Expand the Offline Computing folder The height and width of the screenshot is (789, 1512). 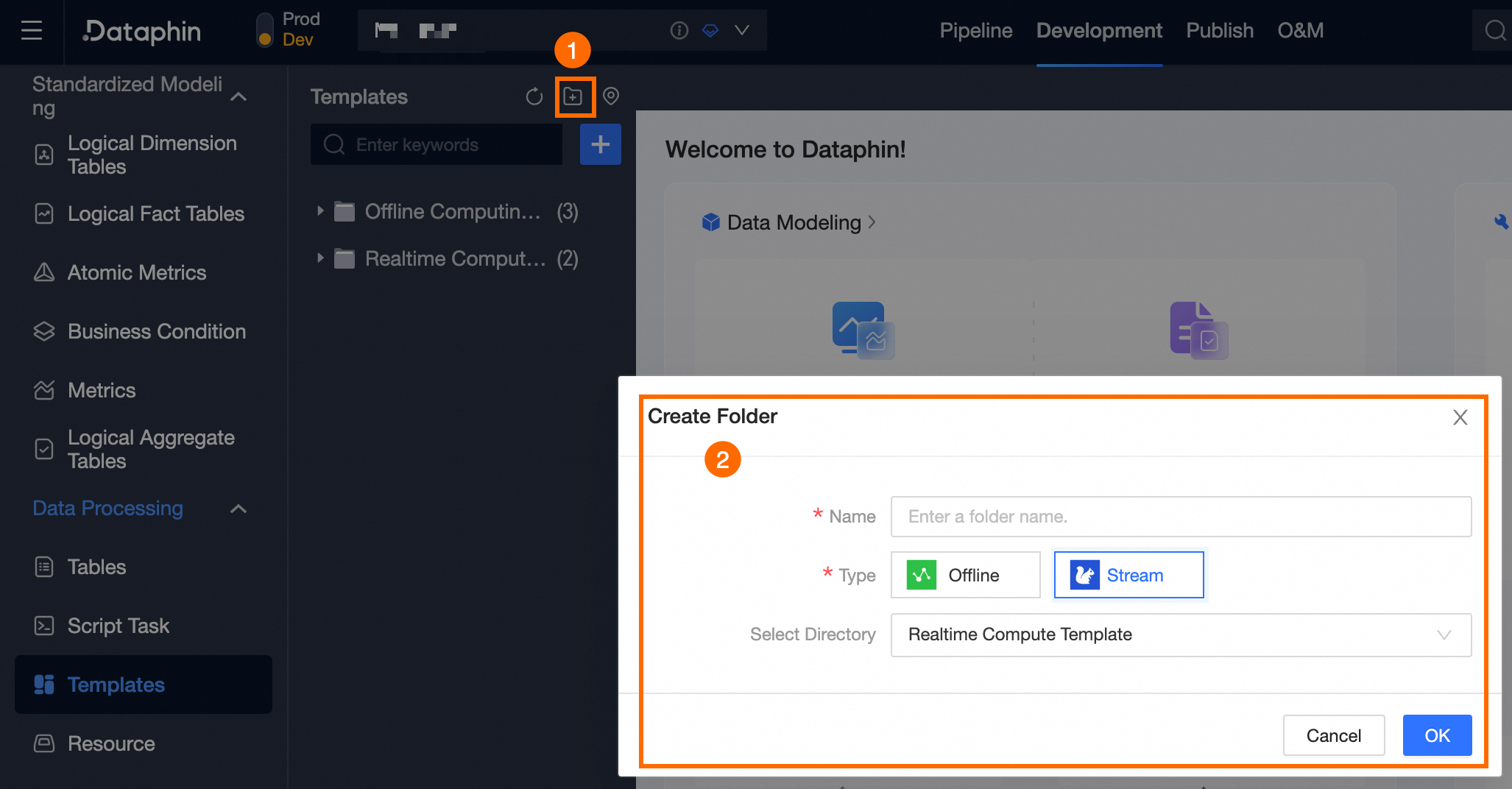point(320,211)
